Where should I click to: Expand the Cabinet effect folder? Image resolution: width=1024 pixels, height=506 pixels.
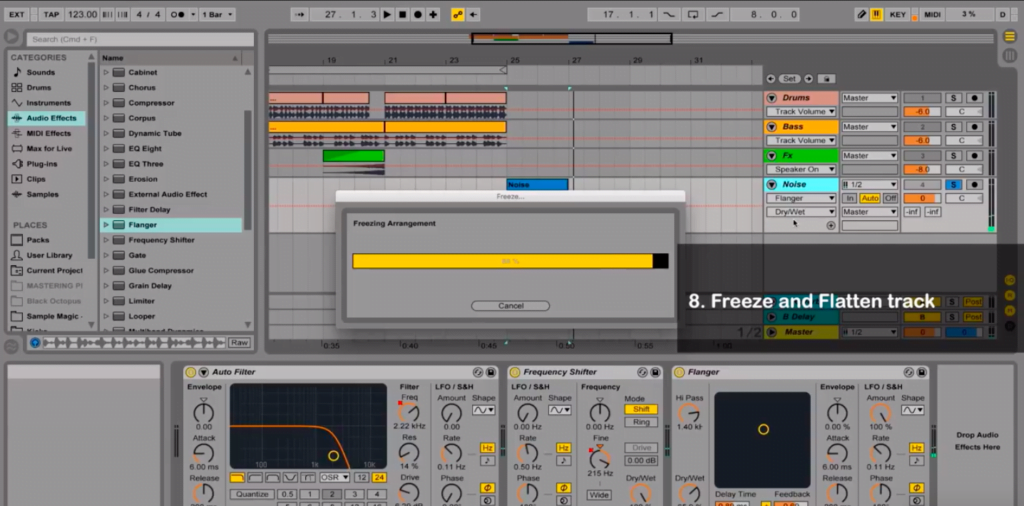coord(106,72)
